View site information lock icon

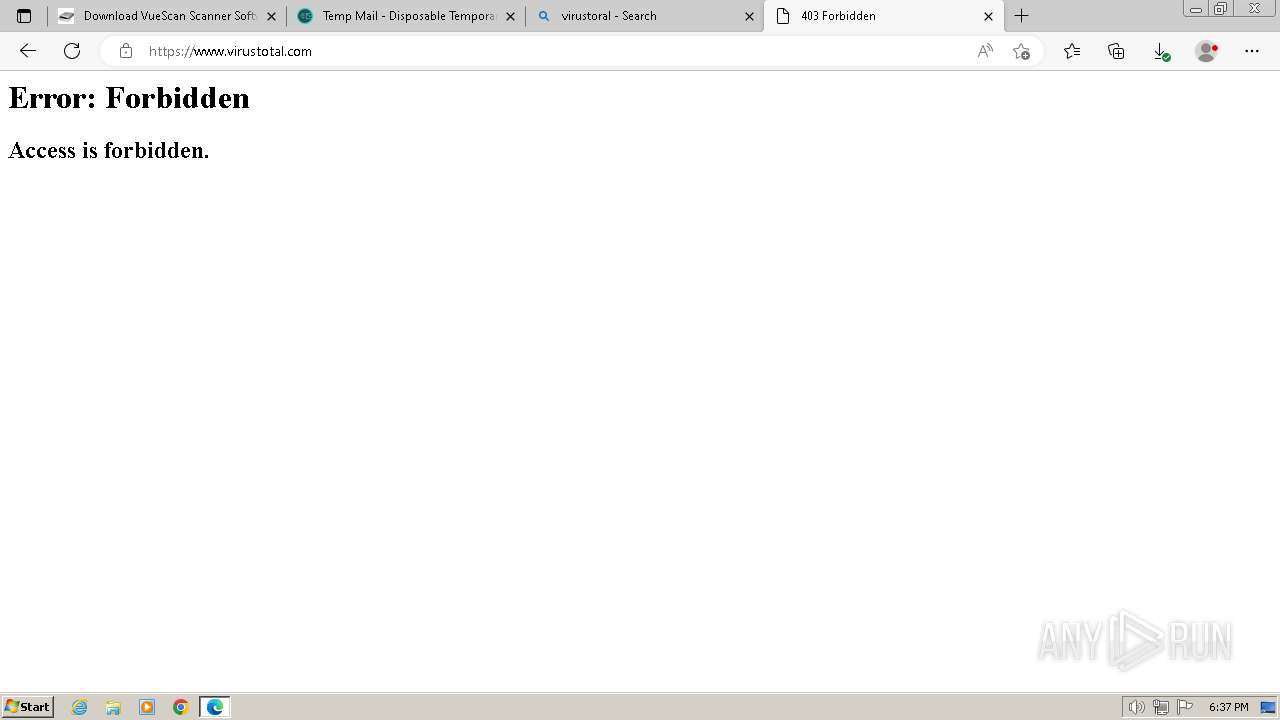(126, 51)
